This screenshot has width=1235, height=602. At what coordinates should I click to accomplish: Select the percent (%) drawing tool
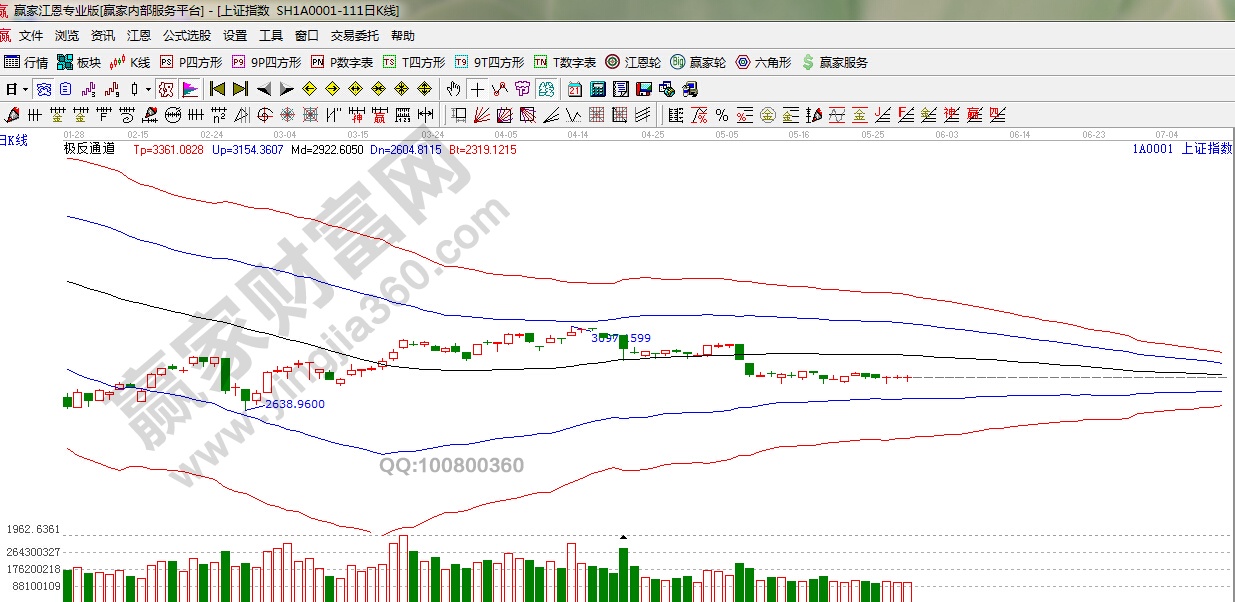(745, 114)
